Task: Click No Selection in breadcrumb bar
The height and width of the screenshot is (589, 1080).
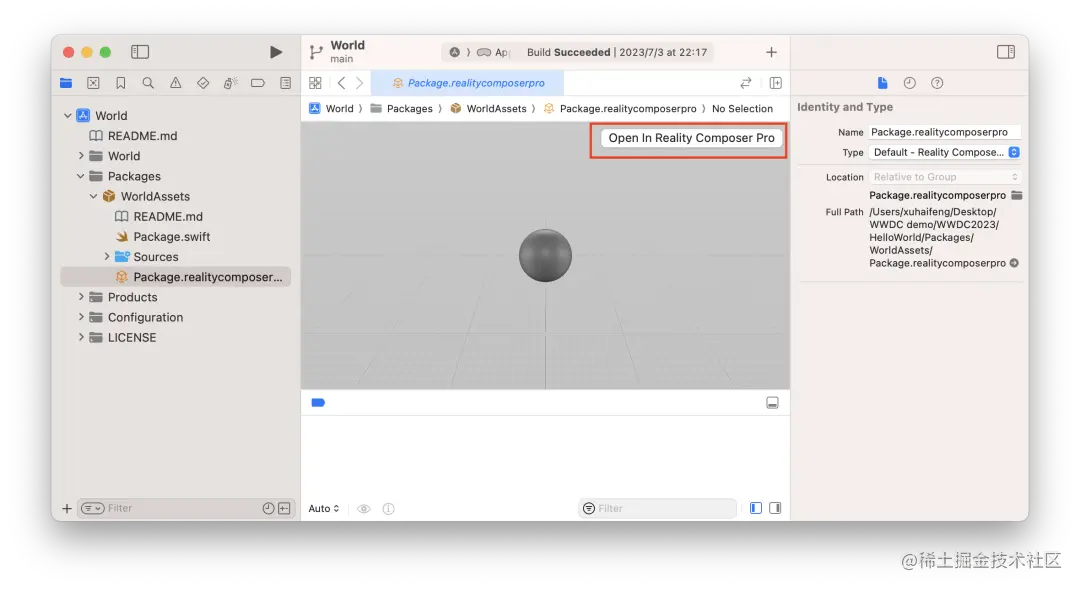Action: [742, 108]
